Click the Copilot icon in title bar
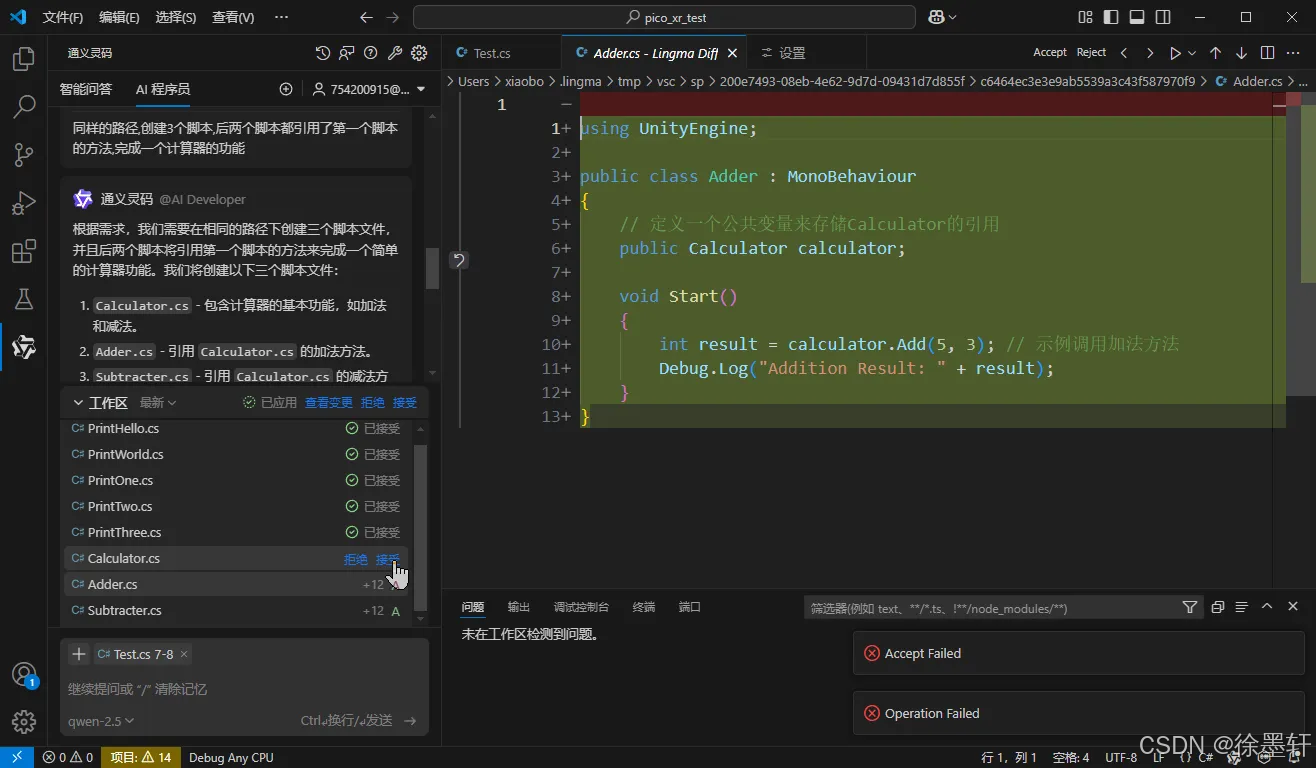Viewport: 1316px width, 768px height. pos(936,17)
